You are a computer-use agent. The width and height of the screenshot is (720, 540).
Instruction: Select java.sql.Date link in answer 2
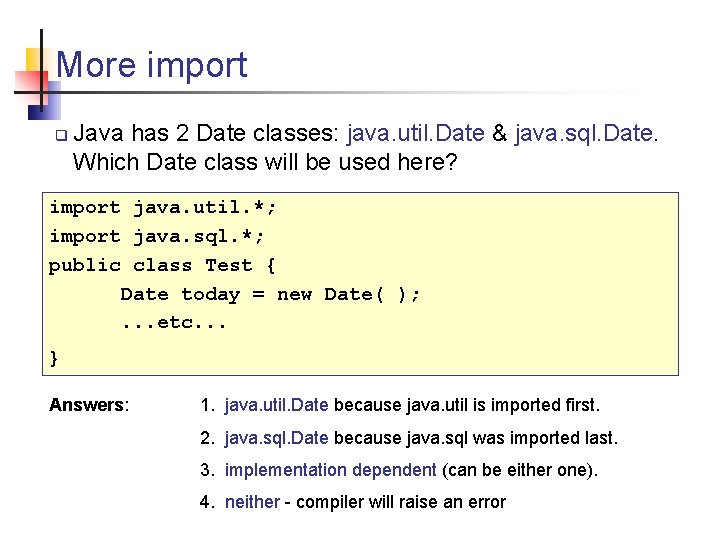coord(276,438)
